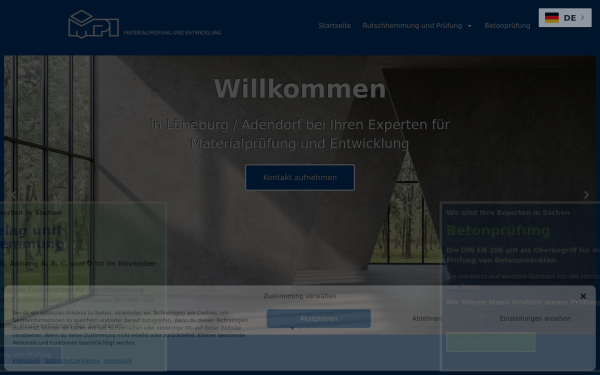Accept cookies with Akzeptieren
Screen dimensions: 600x375
click(319, 318)
